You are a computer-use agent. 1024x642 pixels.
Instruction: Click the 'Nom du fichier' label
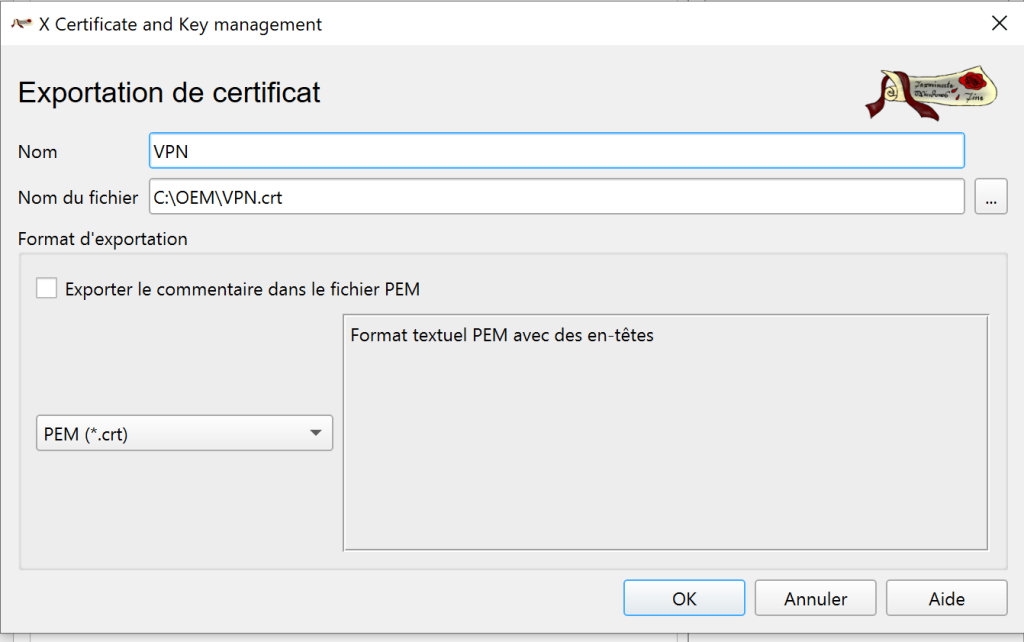coord(78,198)
